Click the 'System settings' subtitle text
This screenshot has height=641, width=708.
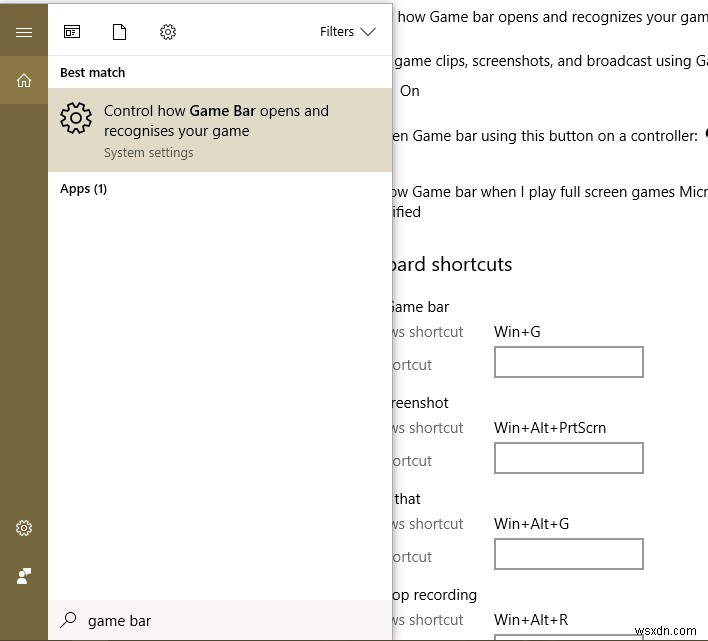pos(149,153)
